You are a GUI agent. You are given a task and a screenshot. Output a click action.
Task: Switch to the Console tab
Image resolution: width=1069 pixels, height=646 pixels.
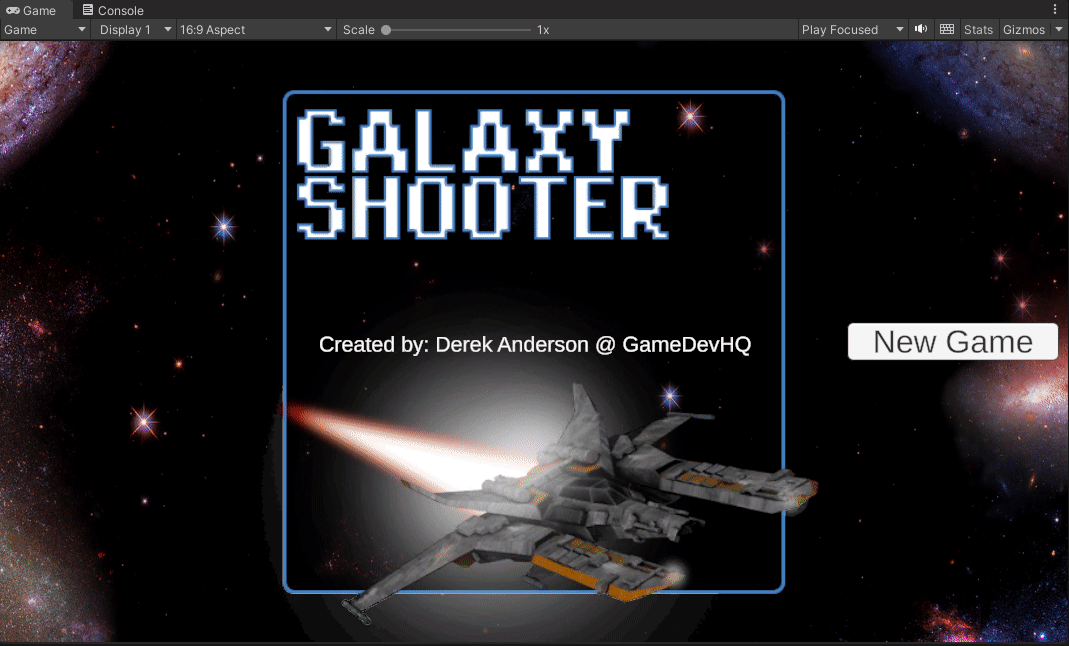coord(112,10)
